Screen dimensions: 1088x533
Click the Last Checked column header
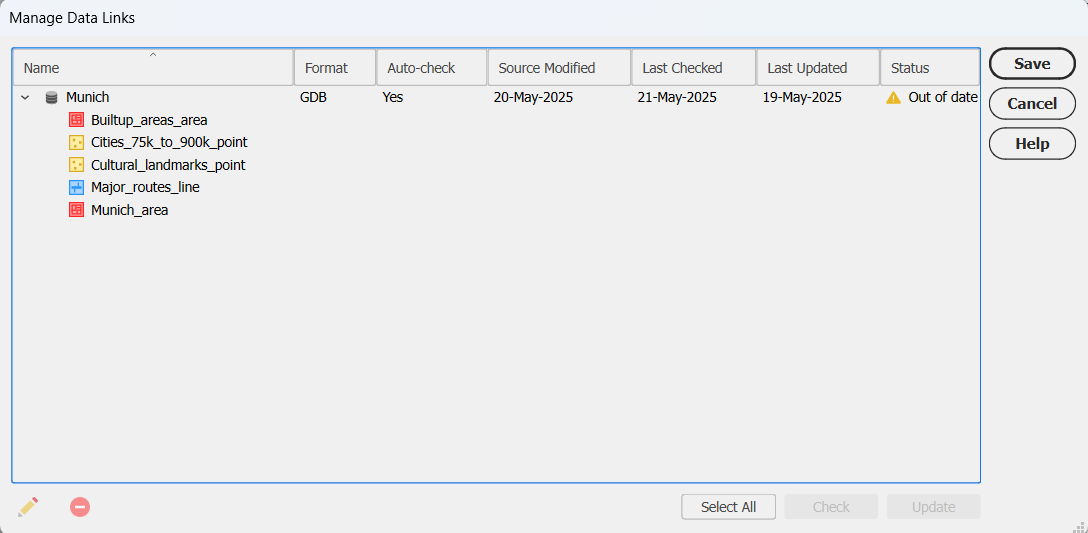[x=693, y=67]
